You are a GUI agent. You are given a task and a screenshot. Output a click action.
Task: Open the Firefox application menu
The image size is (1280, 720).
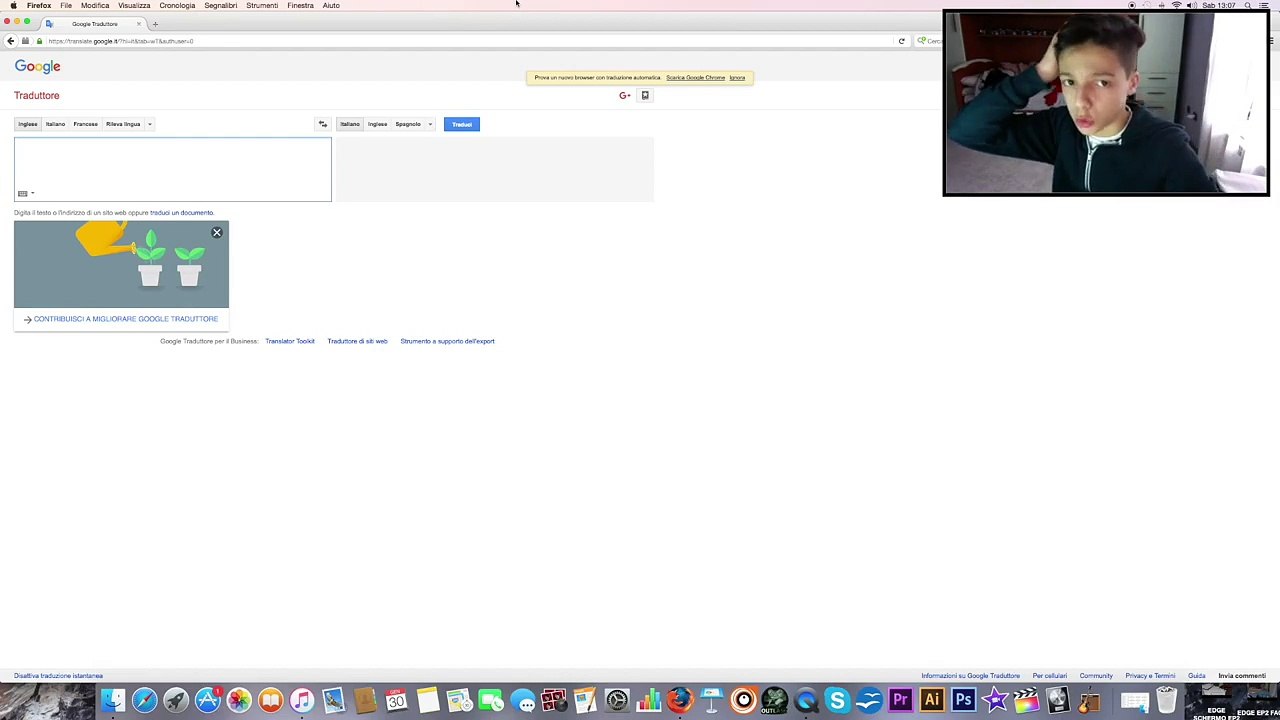[x=39, y=5]
